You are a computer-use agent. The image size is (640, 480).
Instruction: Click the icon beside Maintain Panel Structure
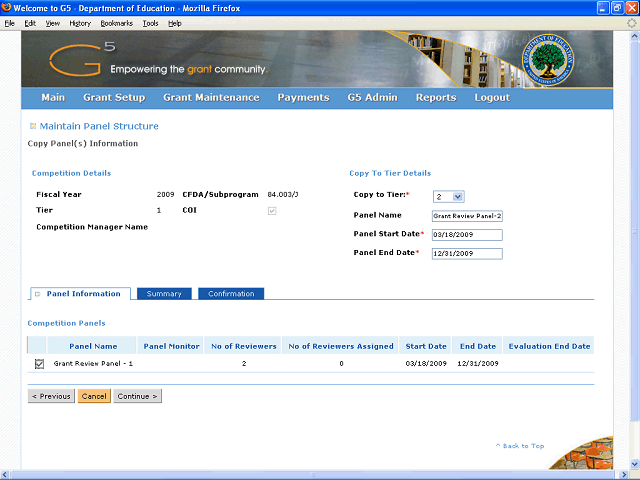(x=33, y=126)
